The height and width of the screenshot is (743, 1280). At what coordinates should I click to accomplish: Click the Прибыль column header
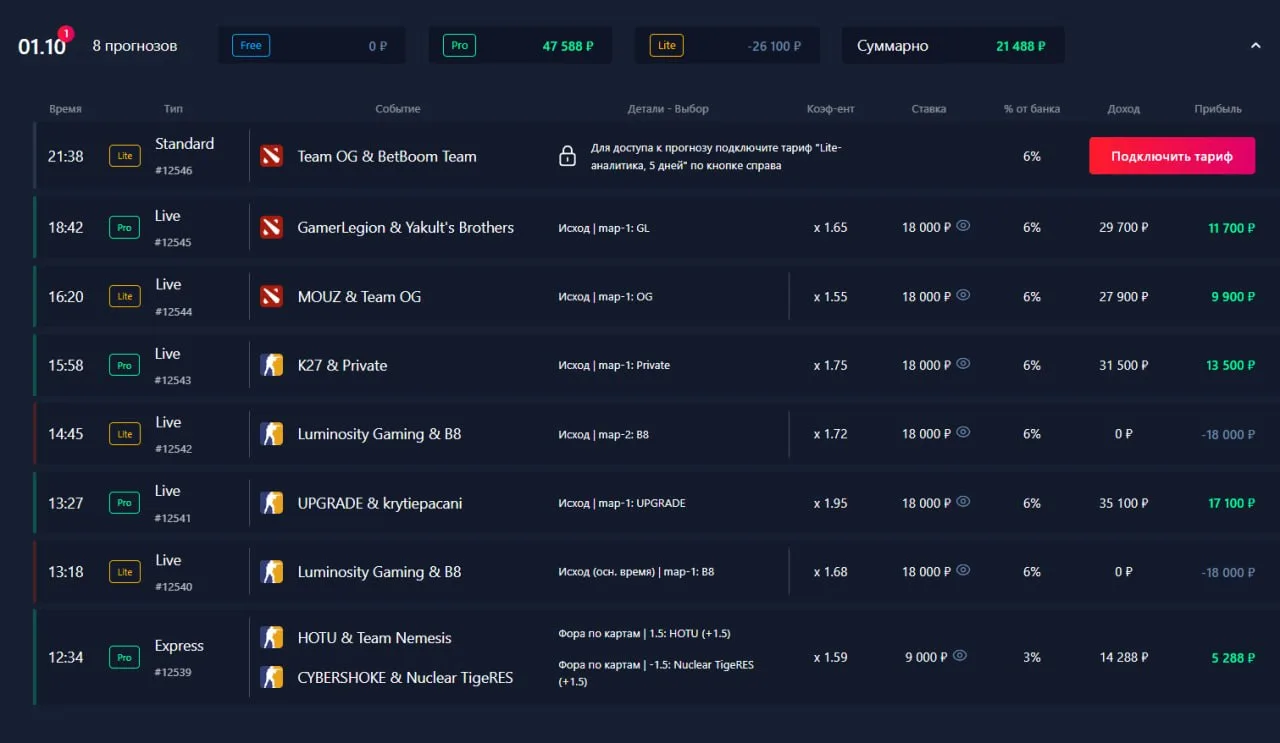(x=1218, y=109)
